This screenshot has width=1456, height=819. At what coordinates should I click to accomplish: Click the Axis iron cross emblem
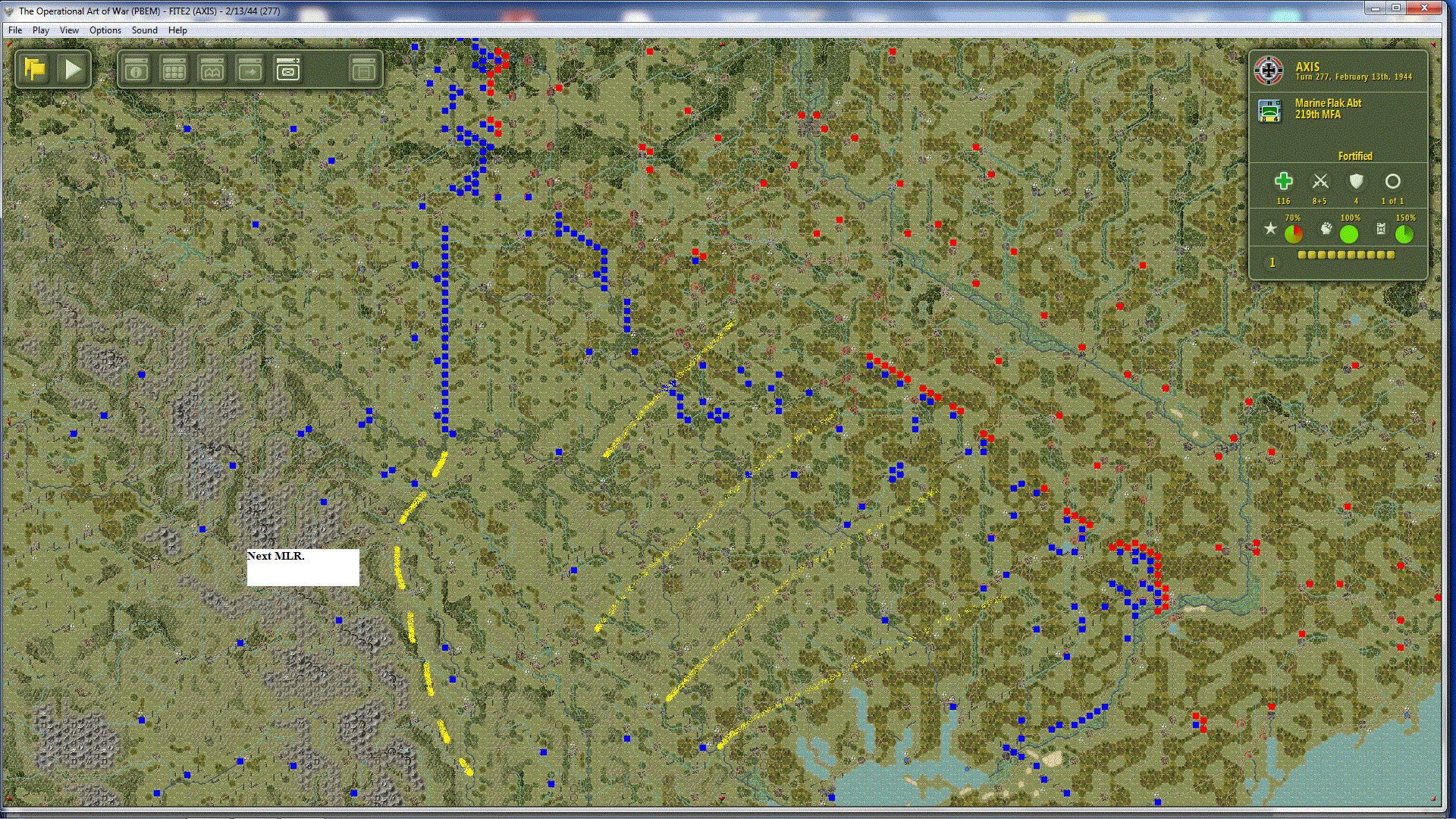click(x=1269, y=71)
